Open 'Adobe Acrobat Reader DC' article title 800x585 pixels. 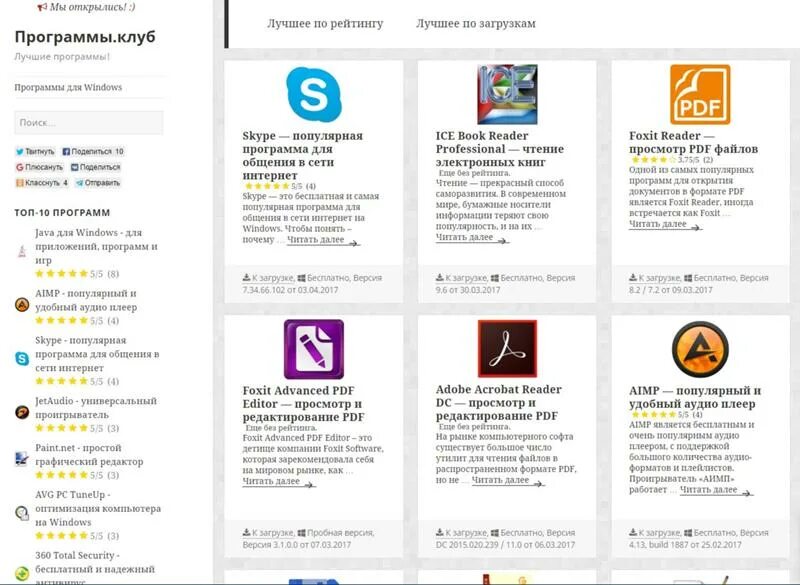[x=498, y=402]
